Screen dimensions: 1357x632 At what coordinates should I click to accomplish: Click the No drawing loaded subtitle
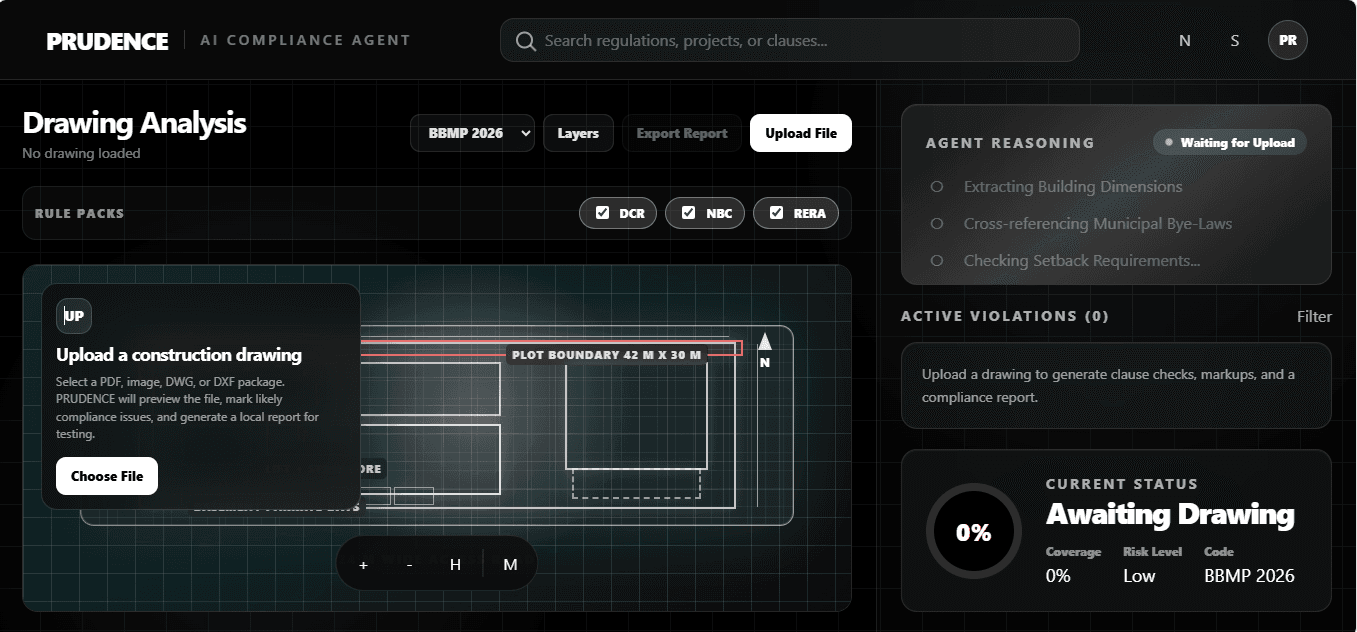[x=81, y=153]
